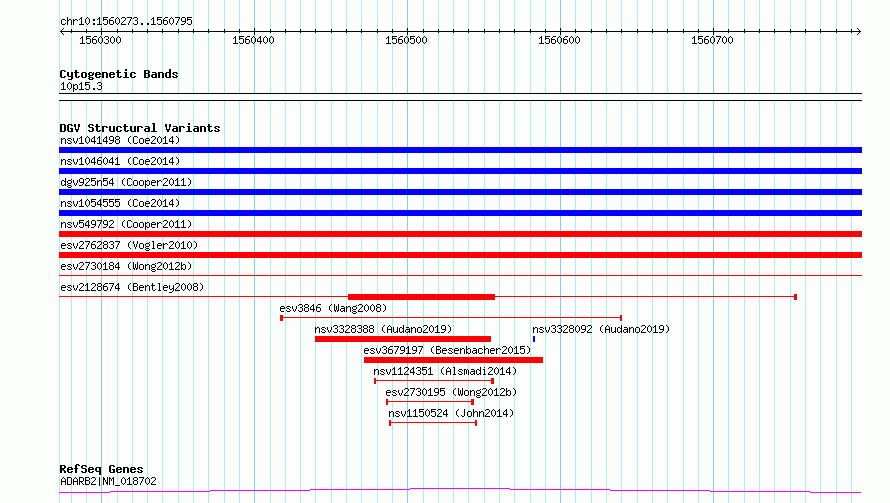Click ruler position 1560600
Image resolution: width=890 pixels, height=503 pixels.
[x=559, y=40]
